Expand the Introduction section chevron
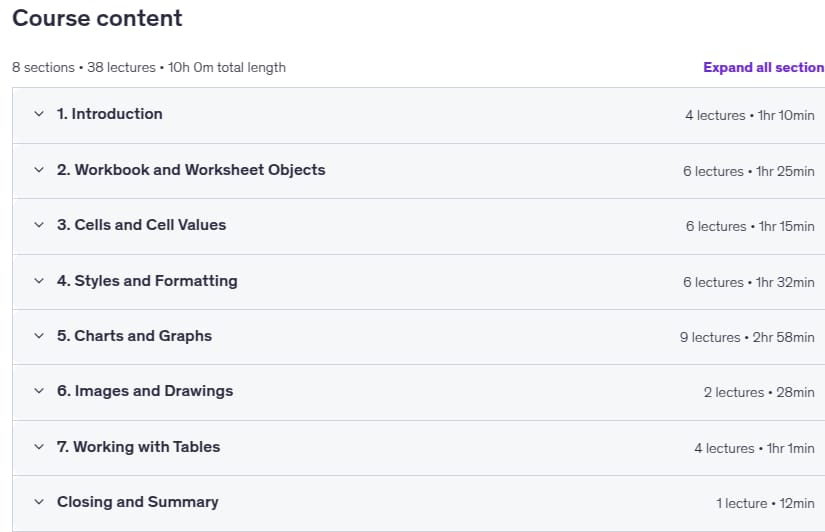 [39, 114]
